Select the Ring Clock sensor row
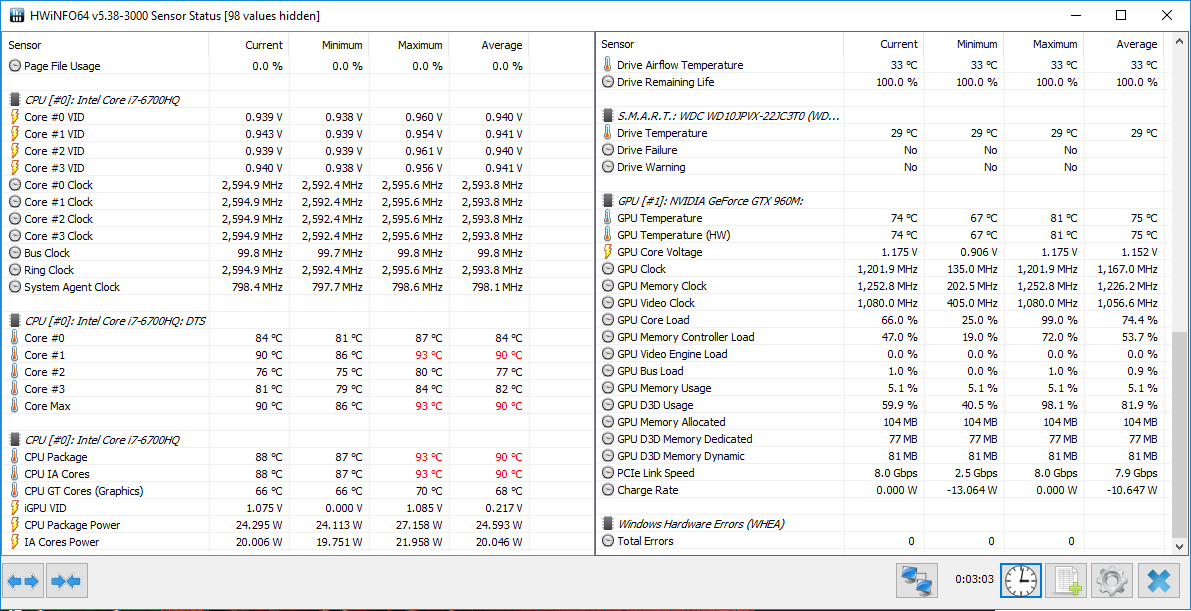1191x611 pixels. coord(266,270)
